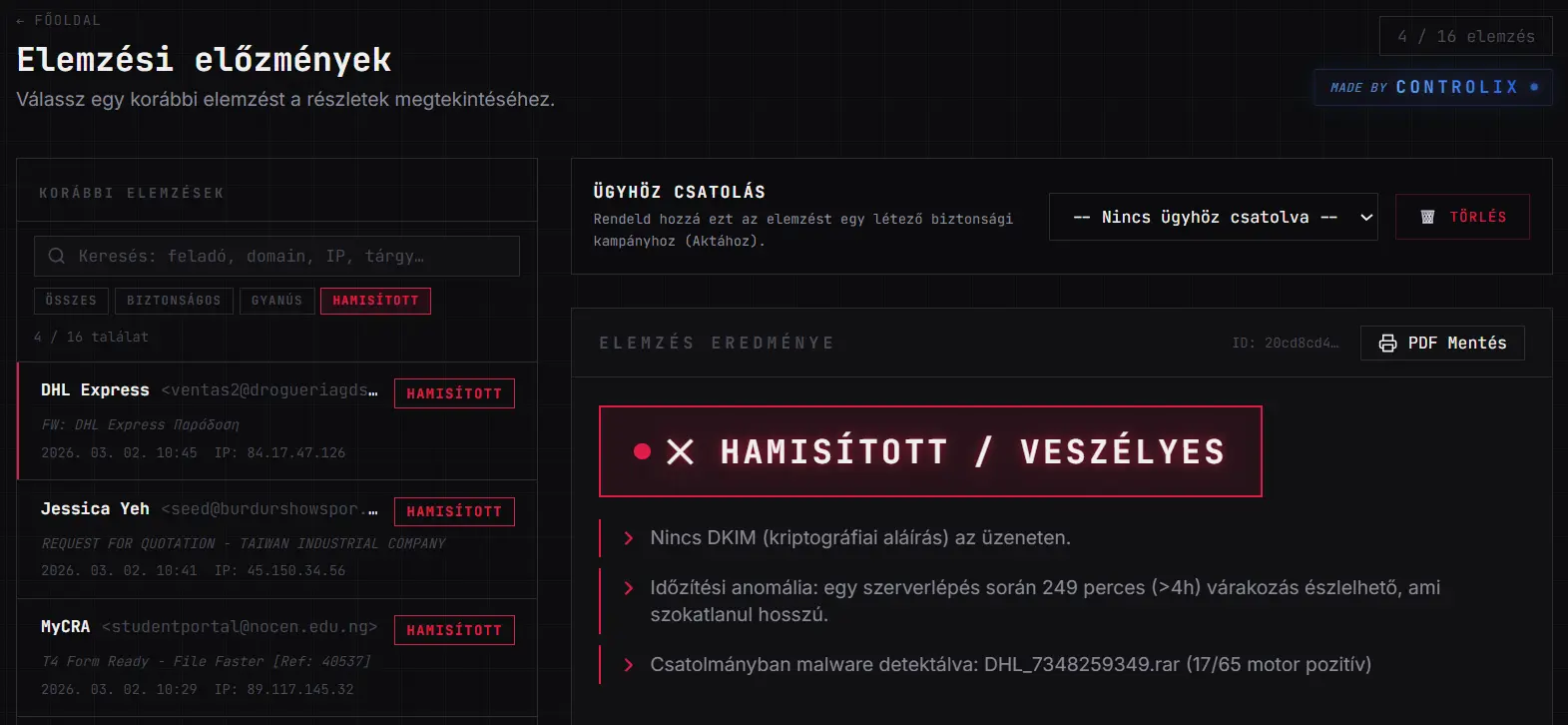Select the Összes filter tab
This screenshot has width=1568, height=725.
71,301
